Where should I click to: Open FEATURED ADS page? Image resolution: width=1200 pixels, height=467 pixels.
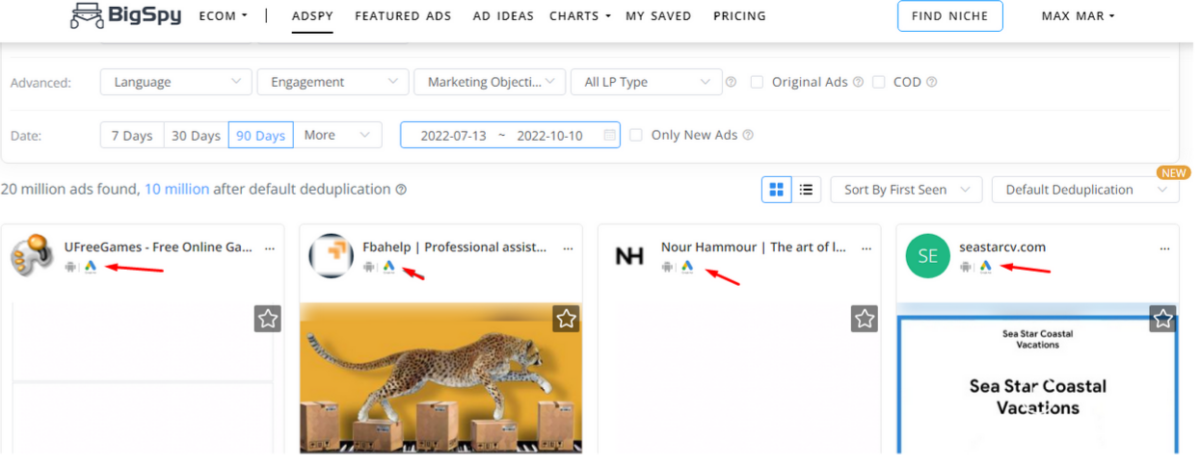(x=403, y=16)
